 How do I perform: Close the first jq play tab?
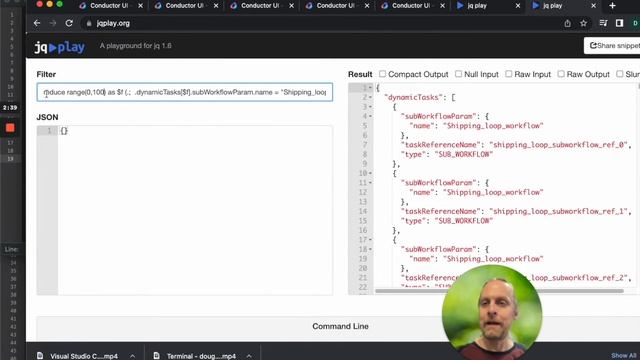pos(518,6)
